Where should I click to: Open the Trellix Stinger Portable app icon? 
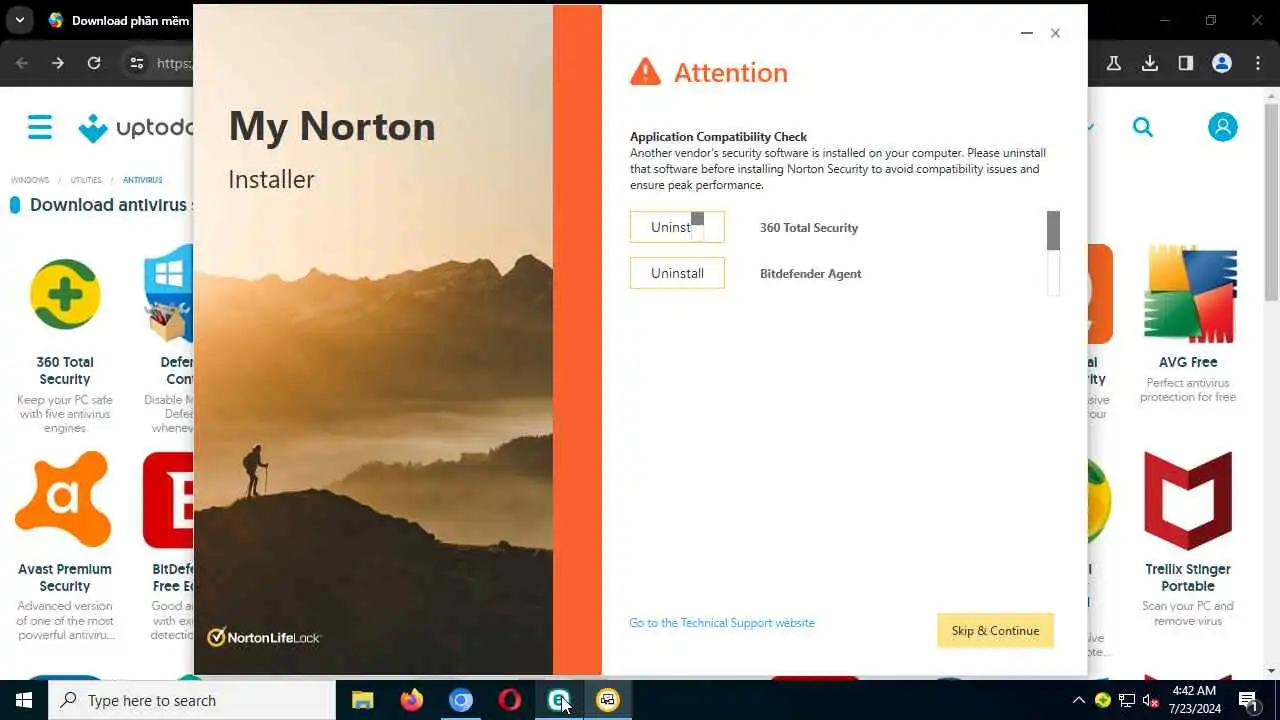[1188, 500]
